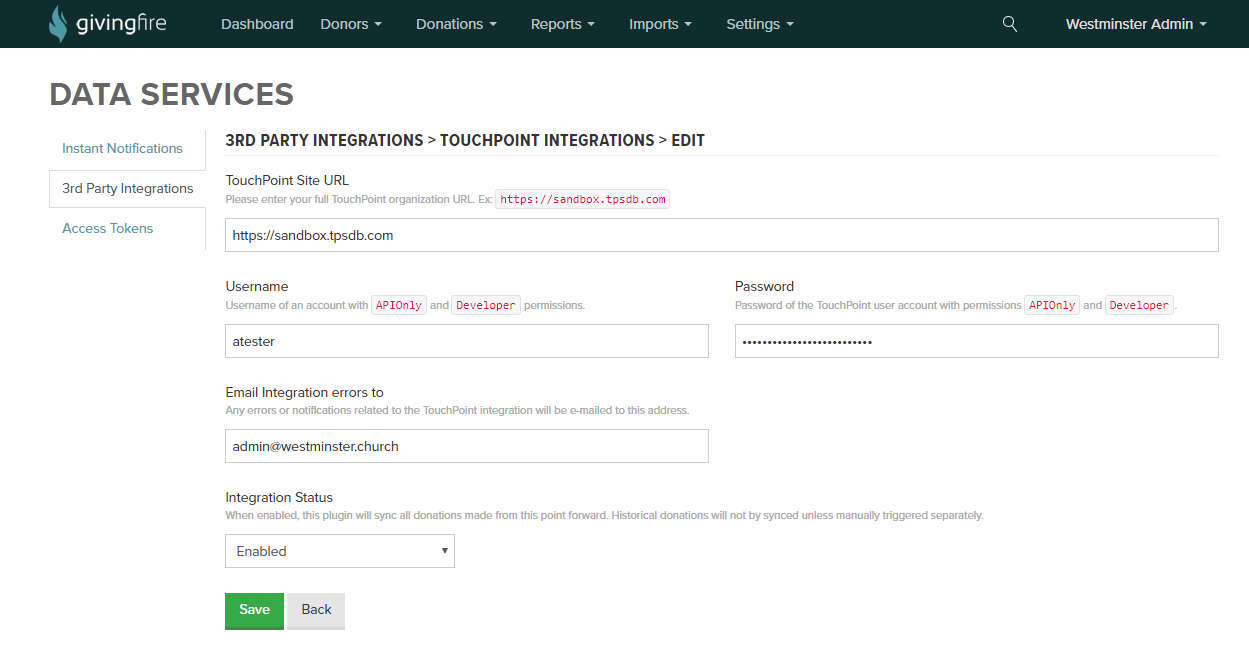Open the Imports dropdown menu
The image size is (1249, 670).
click(x=661, y=24)
